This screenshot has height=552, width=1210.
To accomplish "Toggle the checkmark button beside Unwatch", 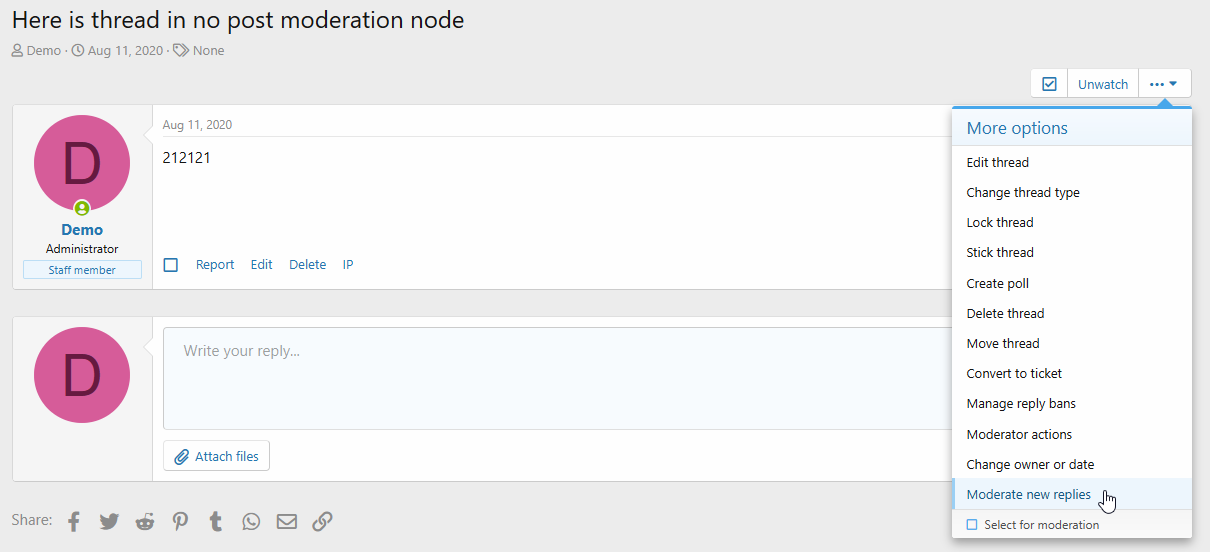I will (1049, 84).
